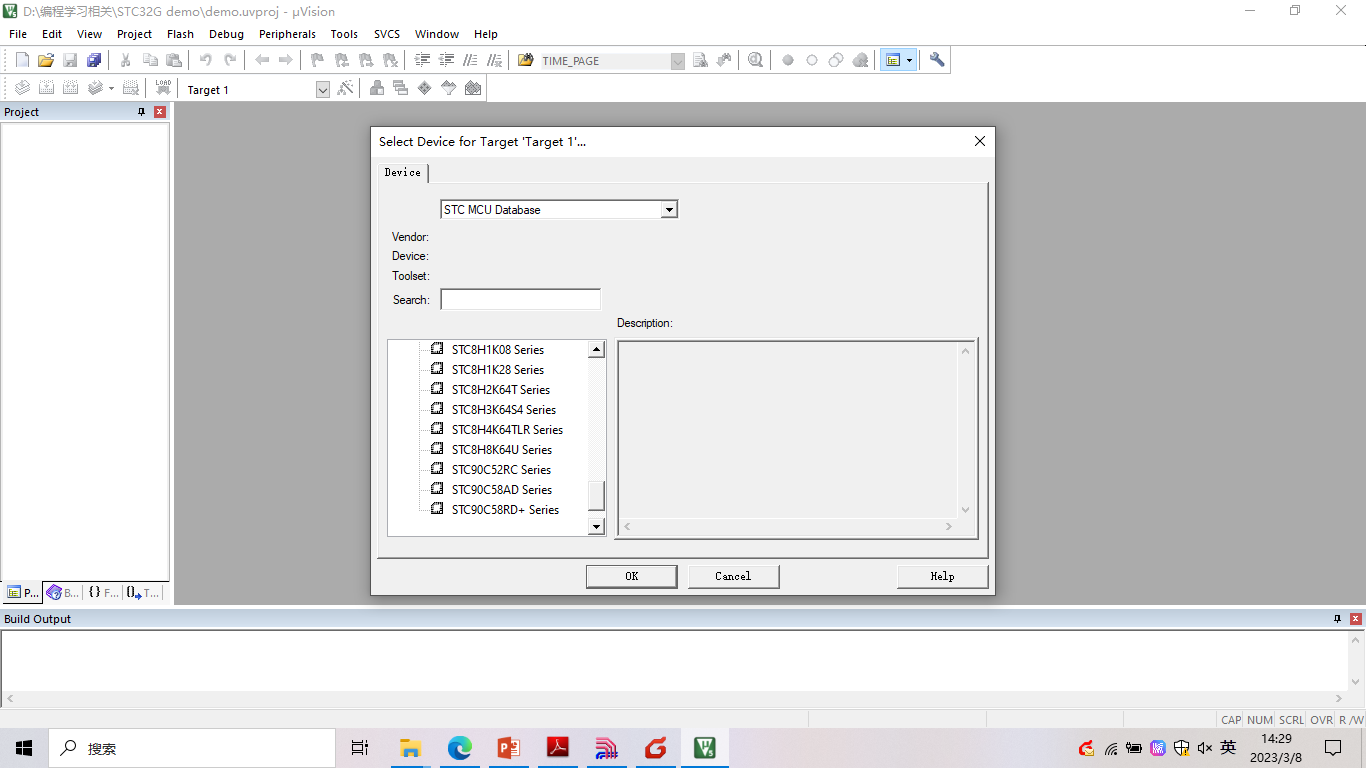Click the Save icon

coord(70,60)
